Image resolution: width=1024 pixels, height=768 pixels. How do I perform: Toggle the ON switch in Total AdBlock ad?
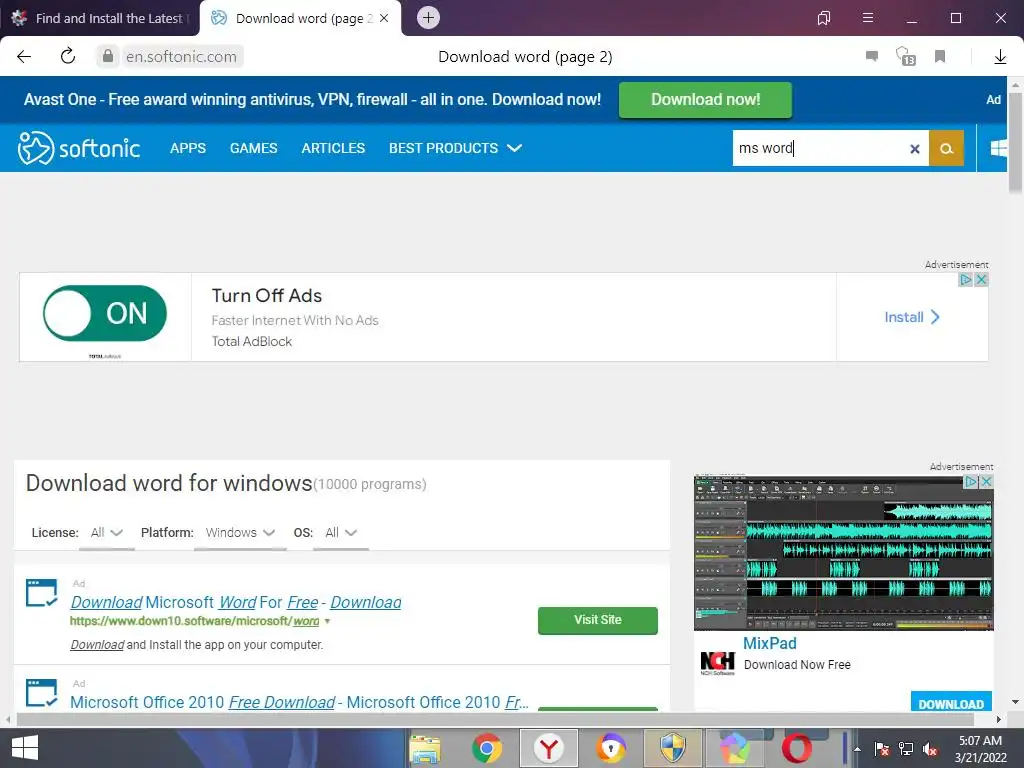(105, 313)
